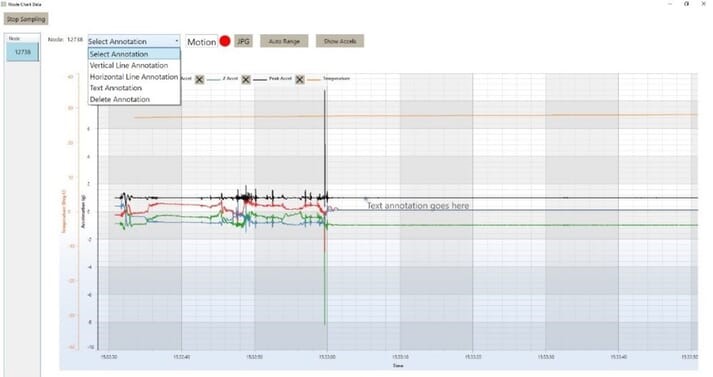This screenshot has height=377, width=713.
Task: Click the red Motion indicator circle
Action: tap(225, 41)
